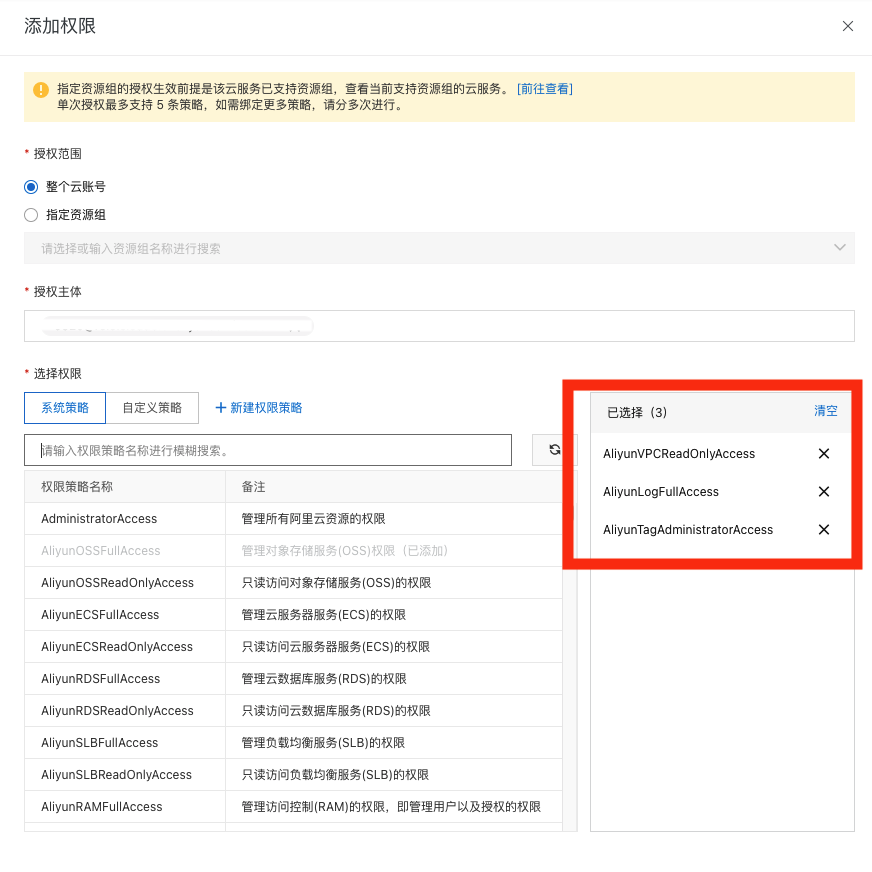This screenshot has height=872, width=872.
Task: Click note 只读访问云数据库服务(RDS)的权限
Action: tap(336, 711)
